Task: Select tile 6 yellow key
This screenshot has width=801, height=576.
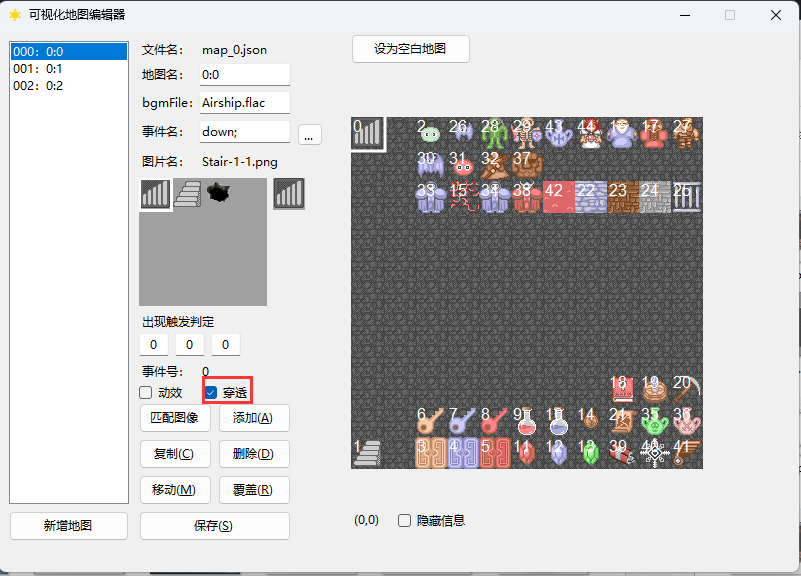Action: pyautogui.click(x=431, y=421)
